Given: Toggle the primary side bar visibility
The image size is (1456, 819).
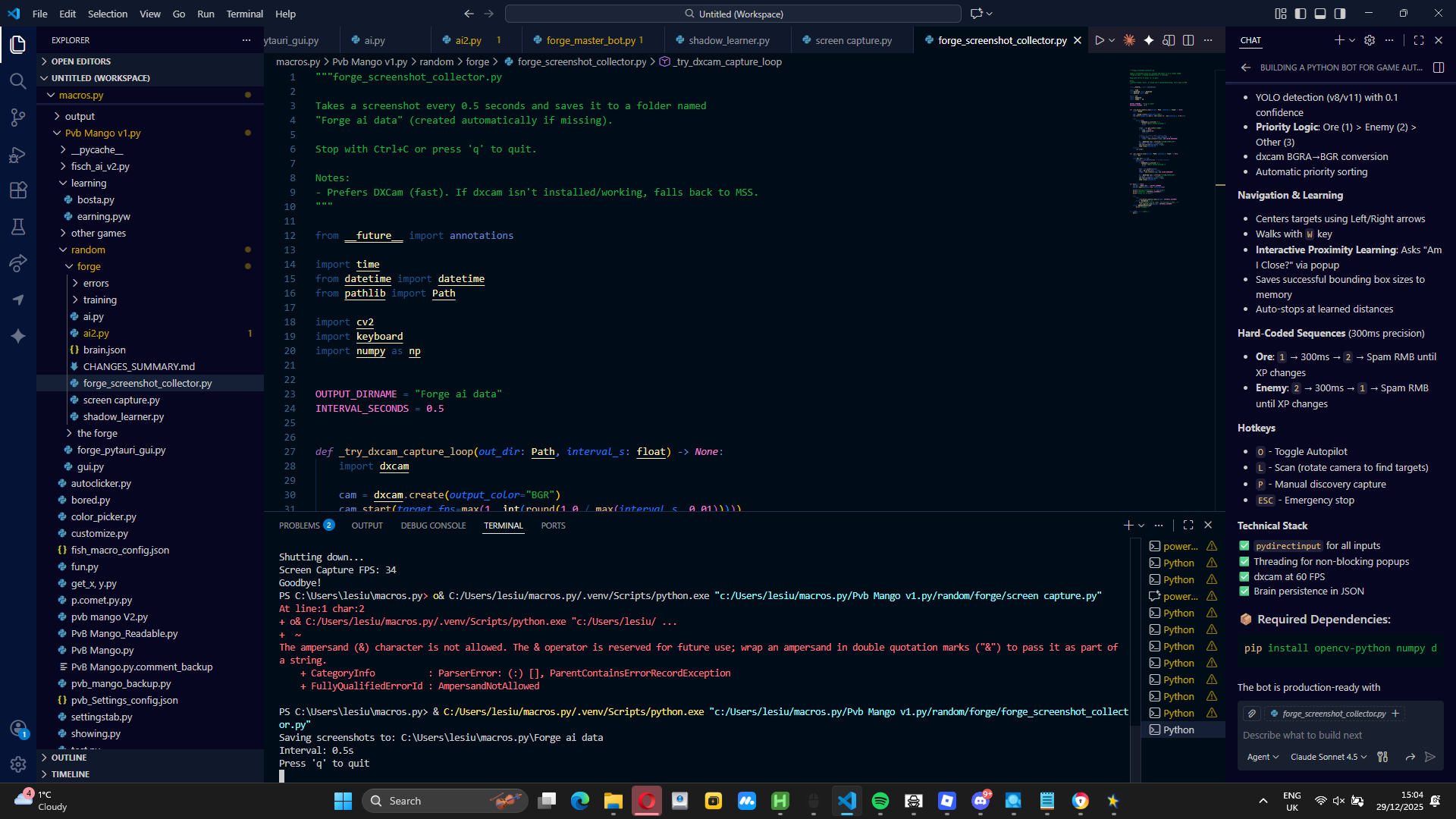Looking at the screenshot, I should pos(1301,14).
